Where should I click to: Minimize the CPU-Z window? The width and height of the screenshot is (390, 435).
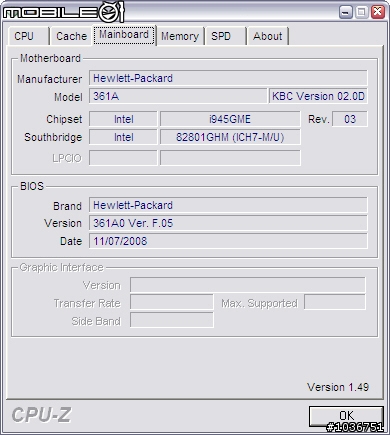346,13
